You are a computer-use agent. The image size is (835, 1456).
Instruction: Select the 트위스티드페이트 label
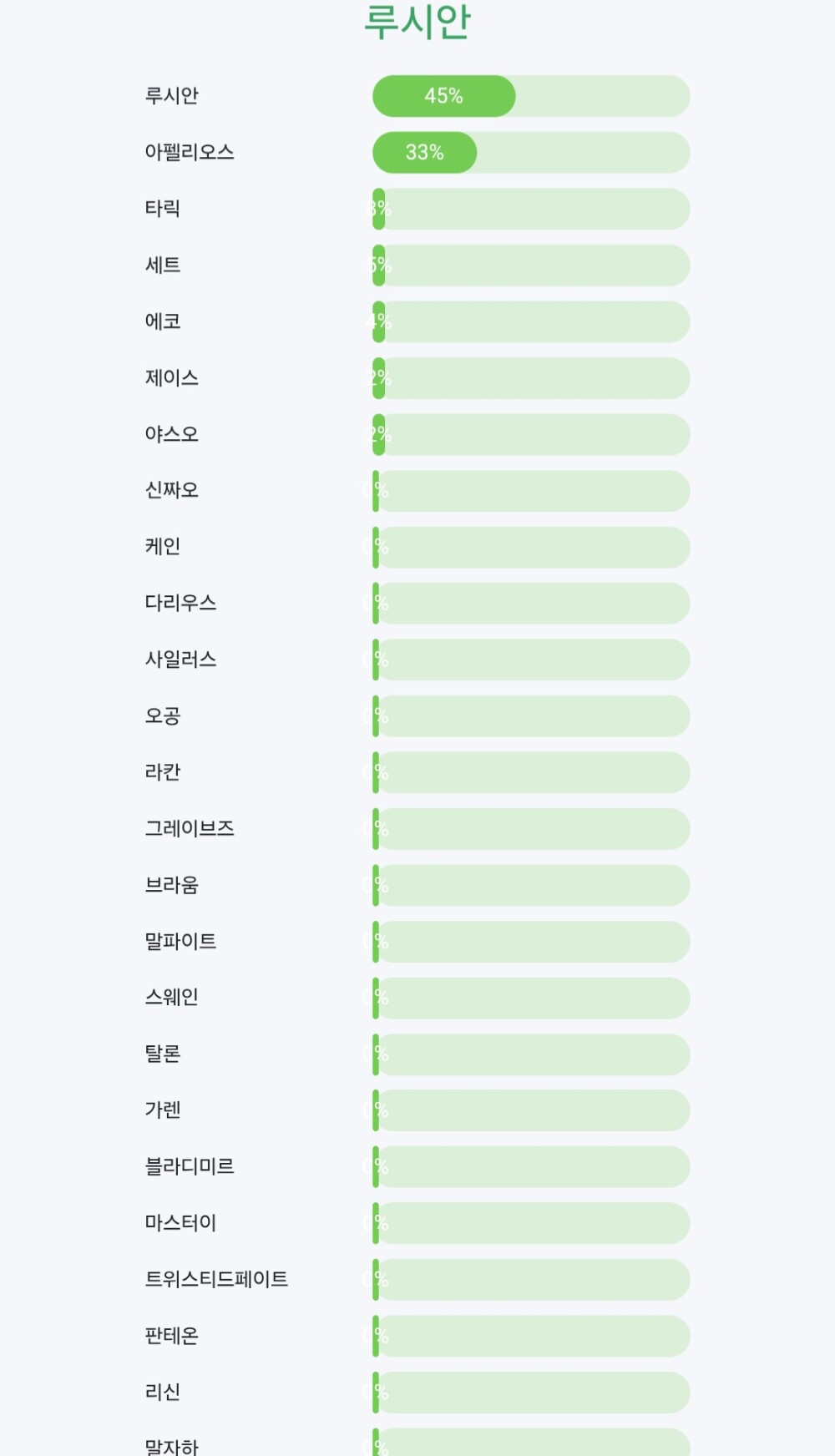(x=216, y=1279)
